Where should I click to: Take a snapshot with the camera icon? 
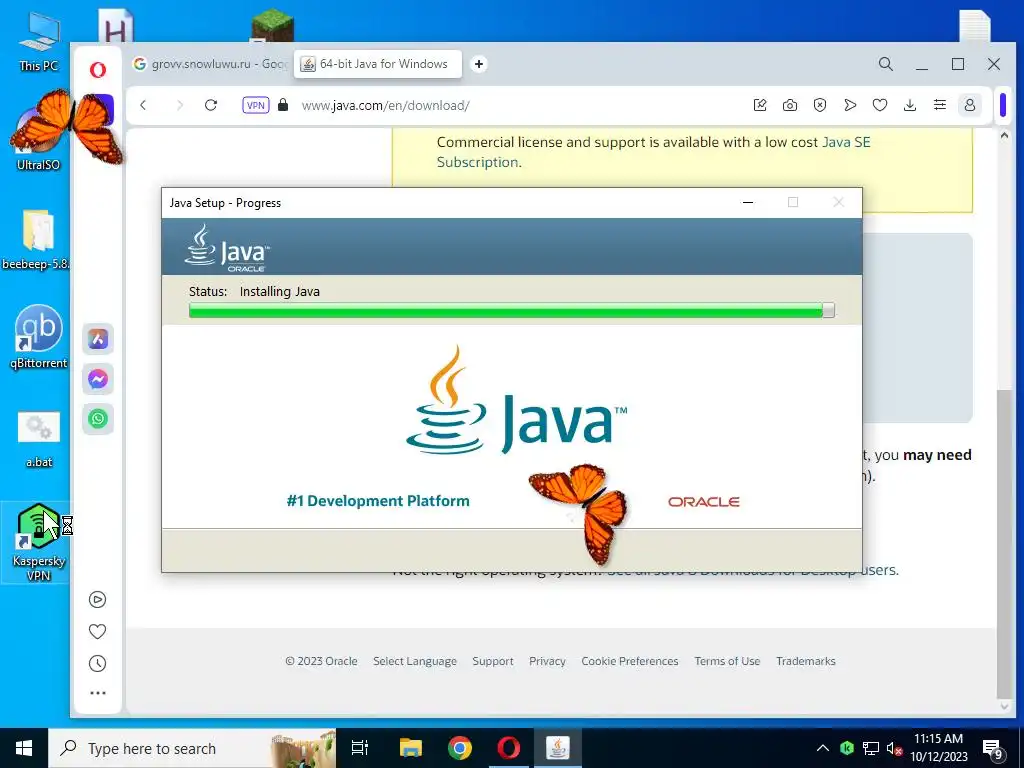click(x=790, y=105)
